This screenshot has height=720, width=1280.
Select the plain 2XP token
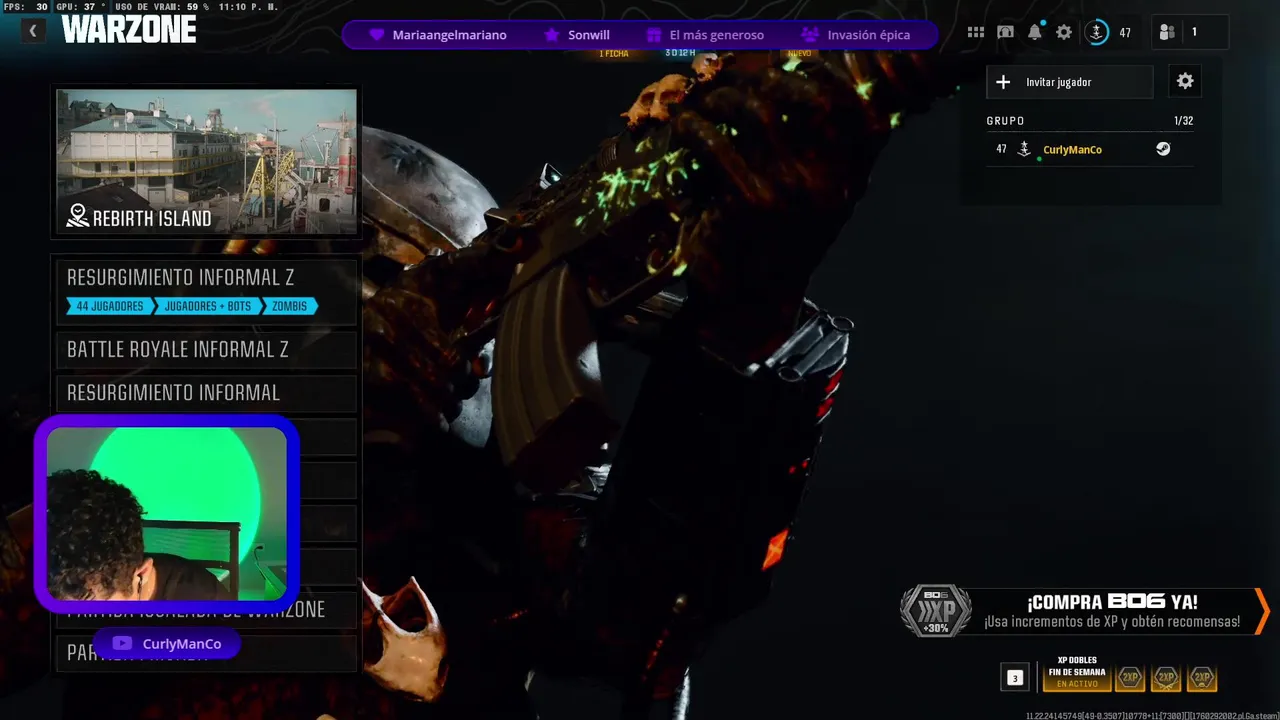1130,678
